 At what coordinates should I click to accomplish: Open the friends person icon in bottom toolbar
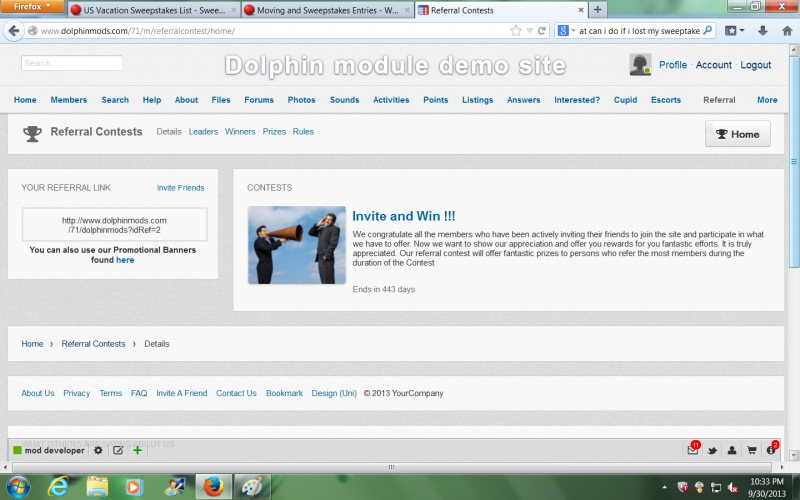732,450
